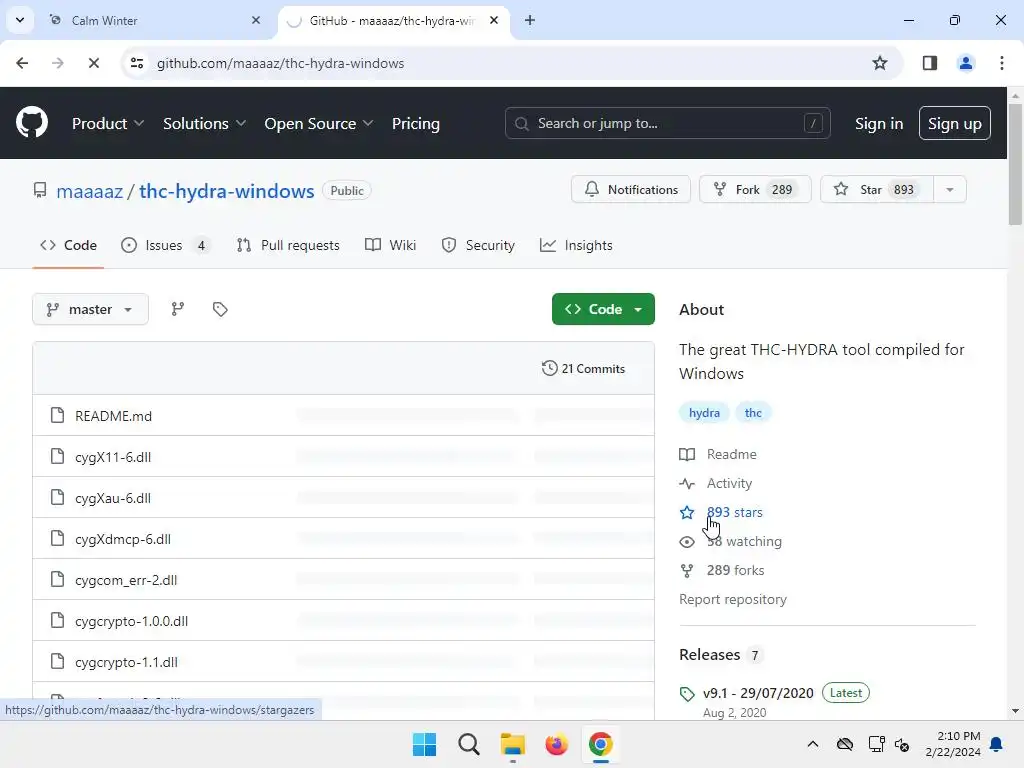Click the branches icon next to master
This screenshot has width=1024, height=768.
coord(178,309)
